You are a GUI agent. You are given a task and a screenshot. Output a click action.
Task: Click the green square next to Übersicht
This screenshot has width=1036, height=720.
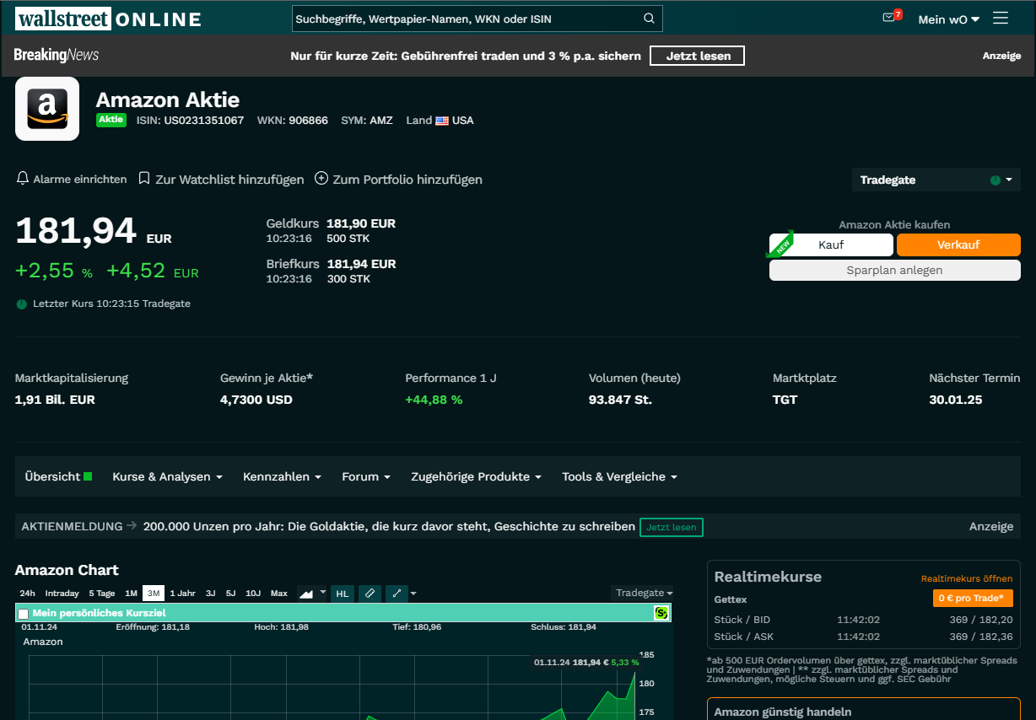tap(88, 476)
